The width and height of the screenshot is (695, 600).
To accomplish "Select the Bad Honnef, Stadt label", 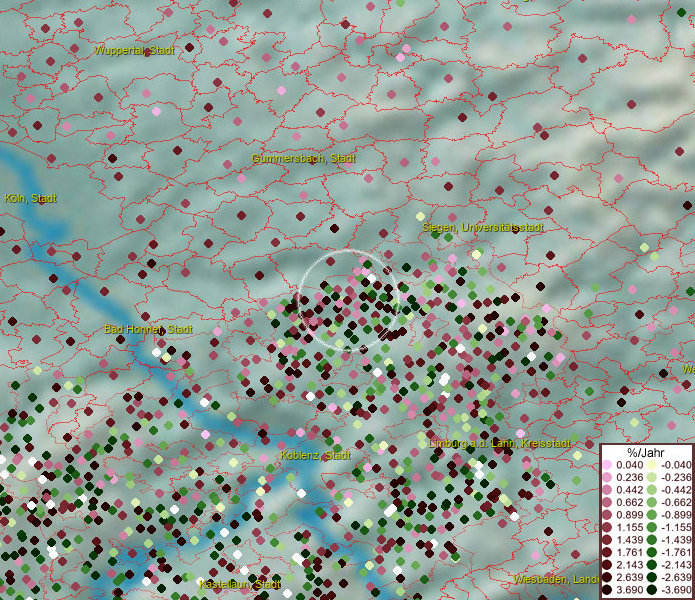I will click(x=148, y=329).
